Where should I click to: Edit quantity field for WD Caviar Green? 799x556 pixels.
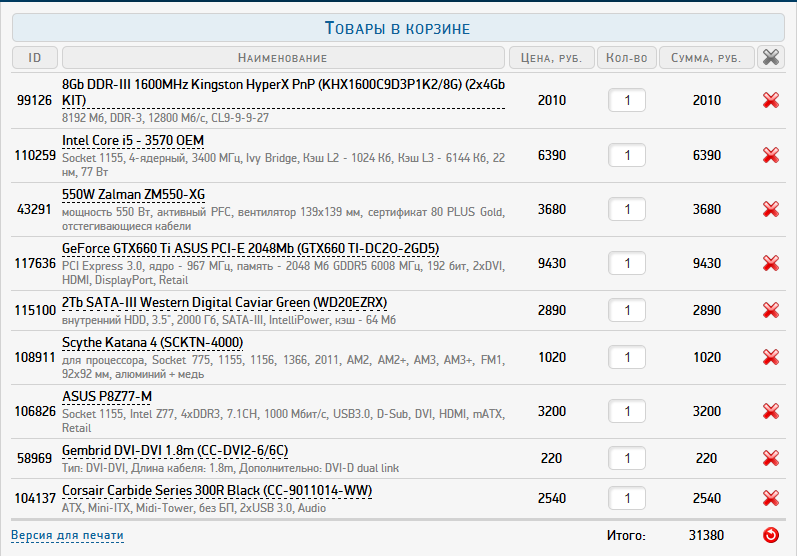pyautogui.click(x=626, y=310)
